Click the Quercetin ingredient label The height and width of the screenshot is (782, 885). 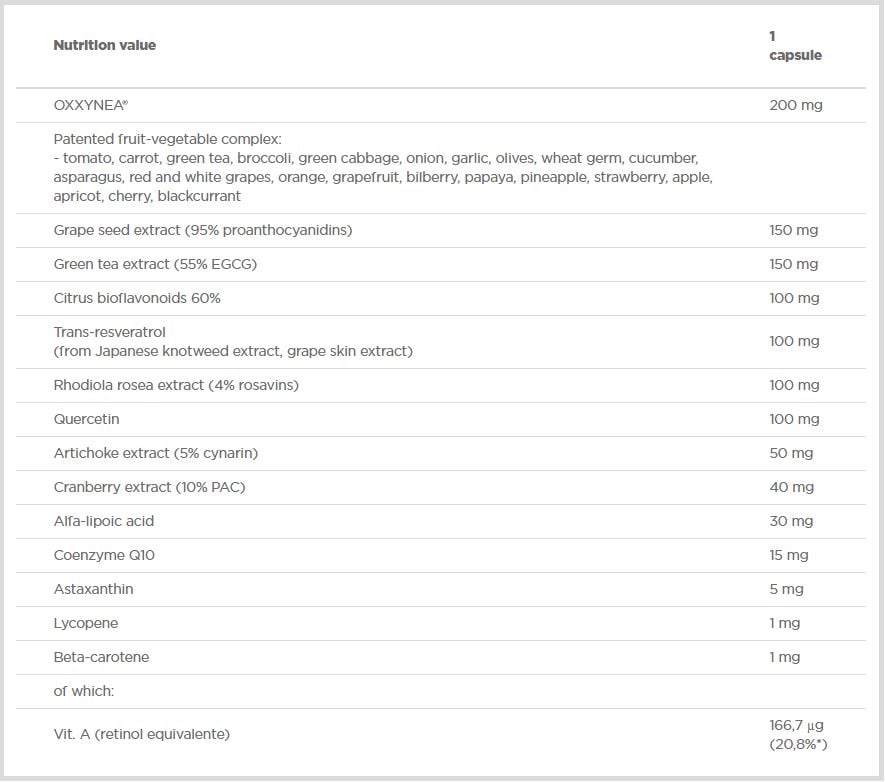coord(86,419)
